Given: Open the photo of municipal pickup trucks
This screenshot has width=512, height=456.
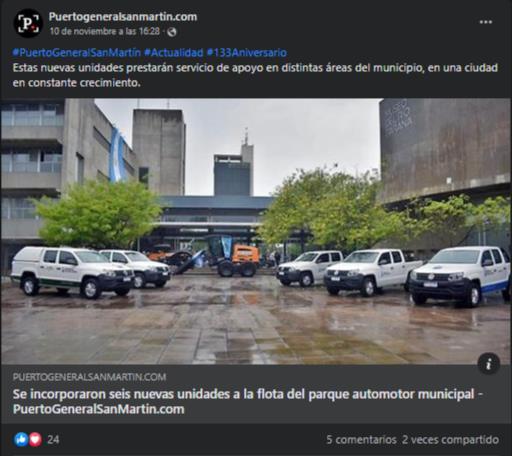Looking at the screenshot, I should pyautogui.click(x=256, y=231).
